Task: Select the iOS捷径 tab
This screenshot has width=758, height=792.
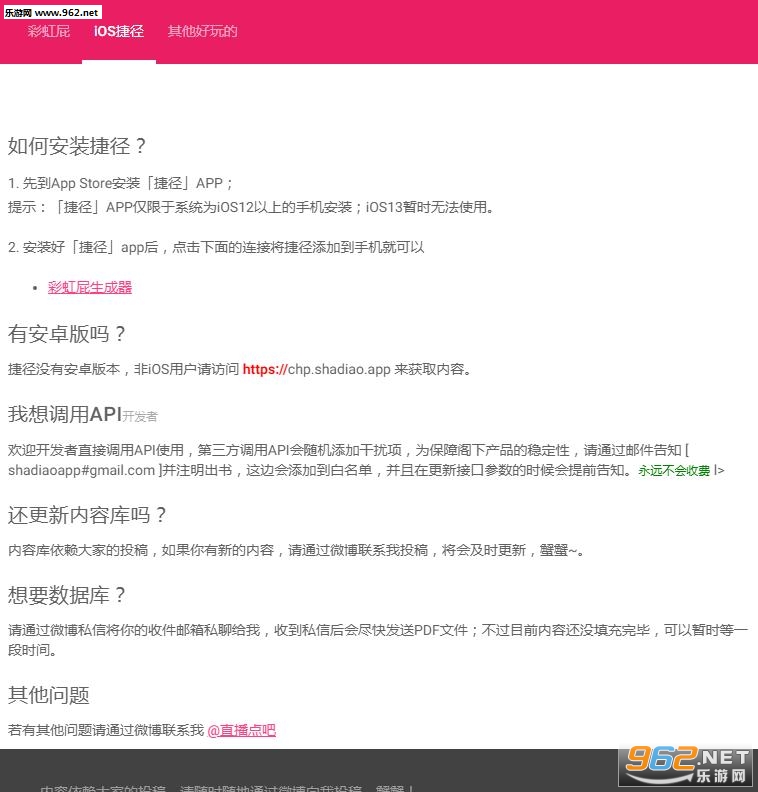Action: (119, 31)
